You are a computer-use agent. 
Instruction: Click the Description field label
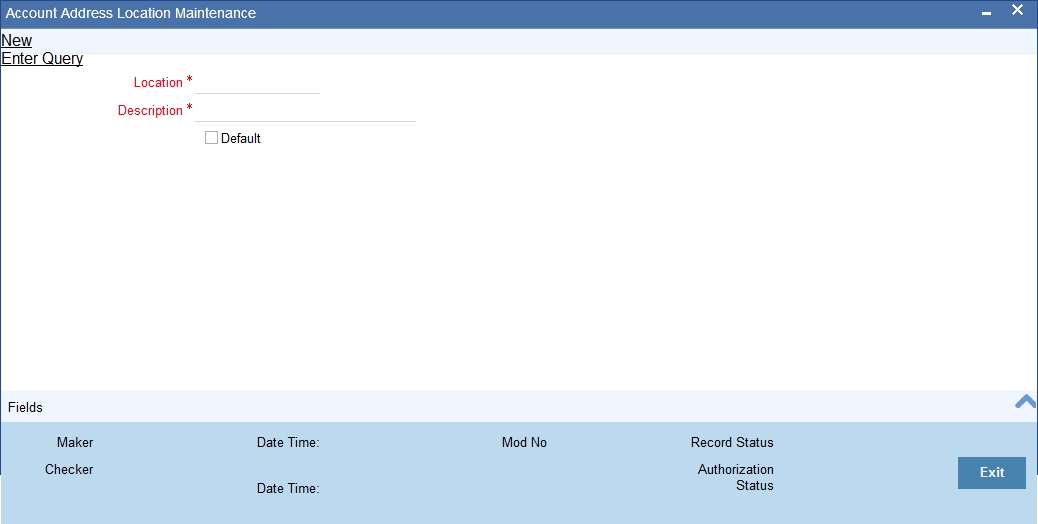coord(150,110)
